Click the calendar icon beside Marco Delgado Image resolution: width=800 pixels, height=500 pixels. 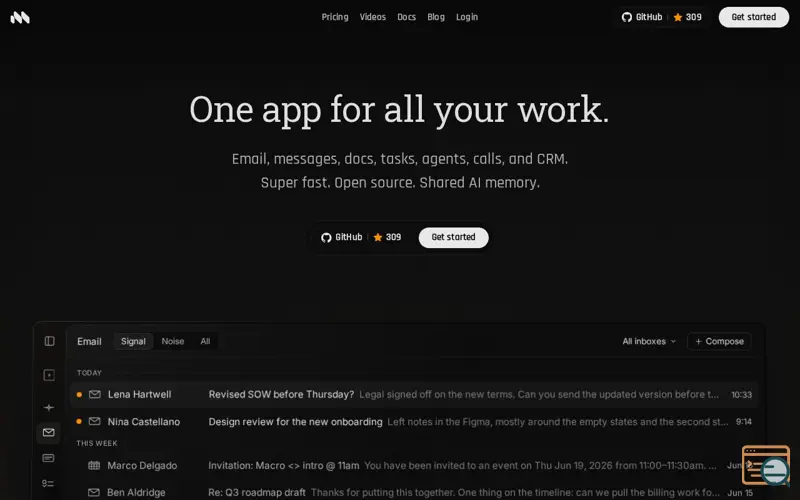point(94,465)
